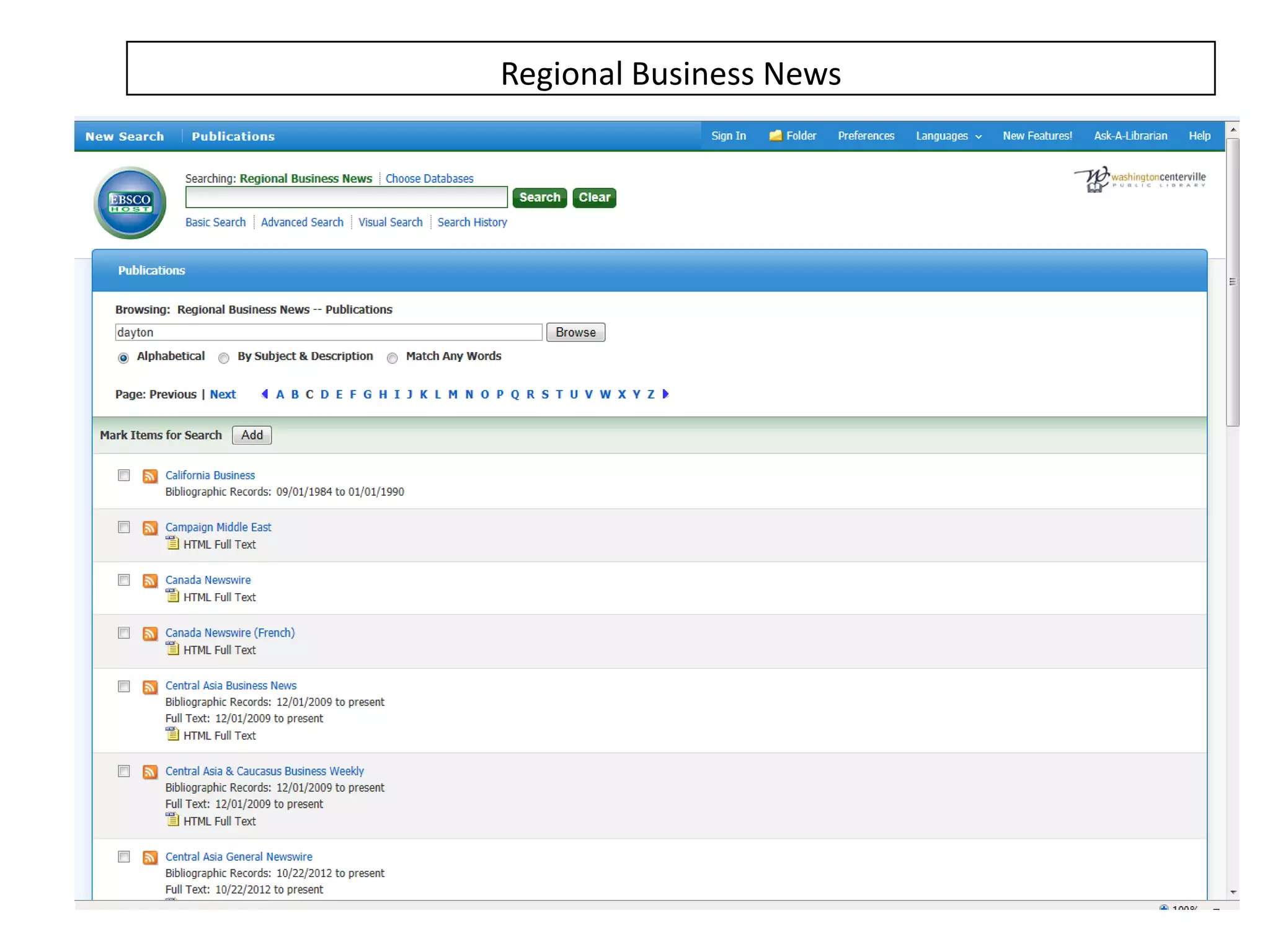Open Central Asia General Newswire link
Viewport: 1270px width, 952px height.
pos(239,857)
